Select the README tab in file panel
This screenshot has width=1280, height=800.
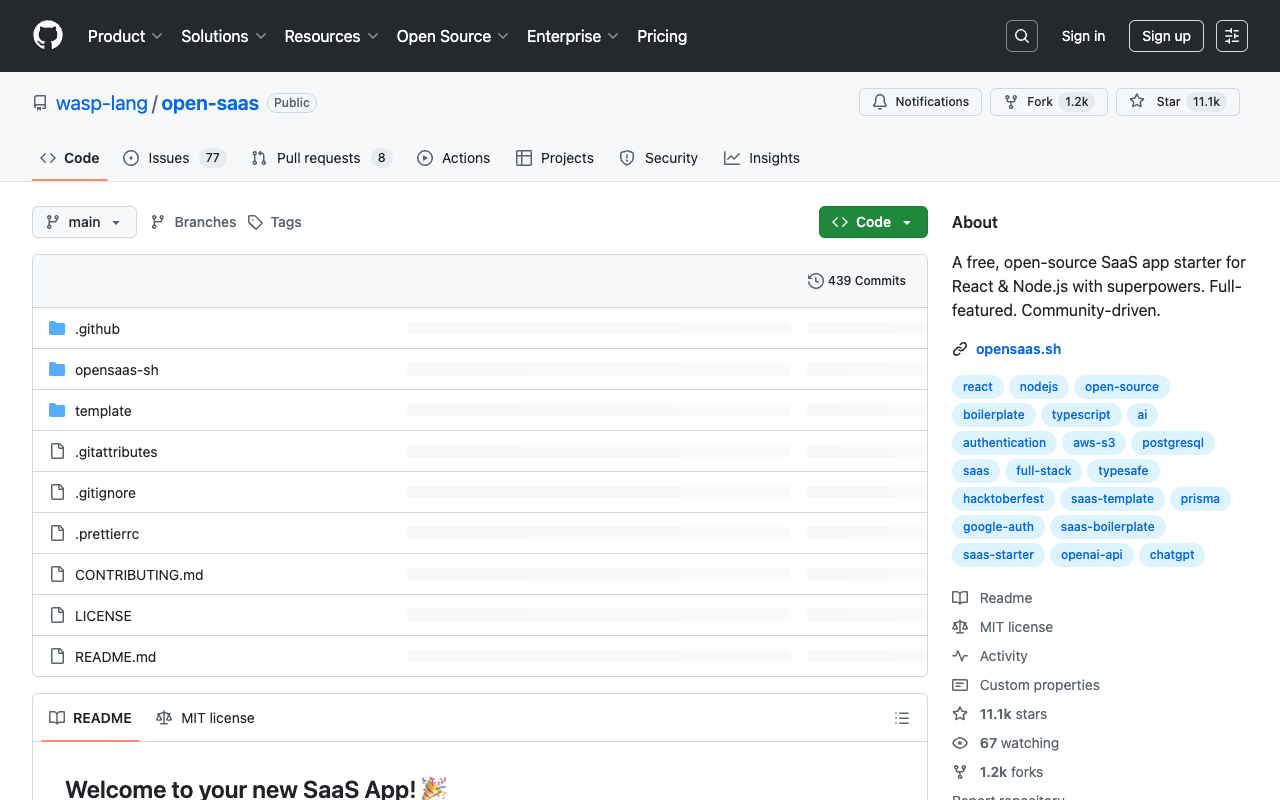point(91,718)
